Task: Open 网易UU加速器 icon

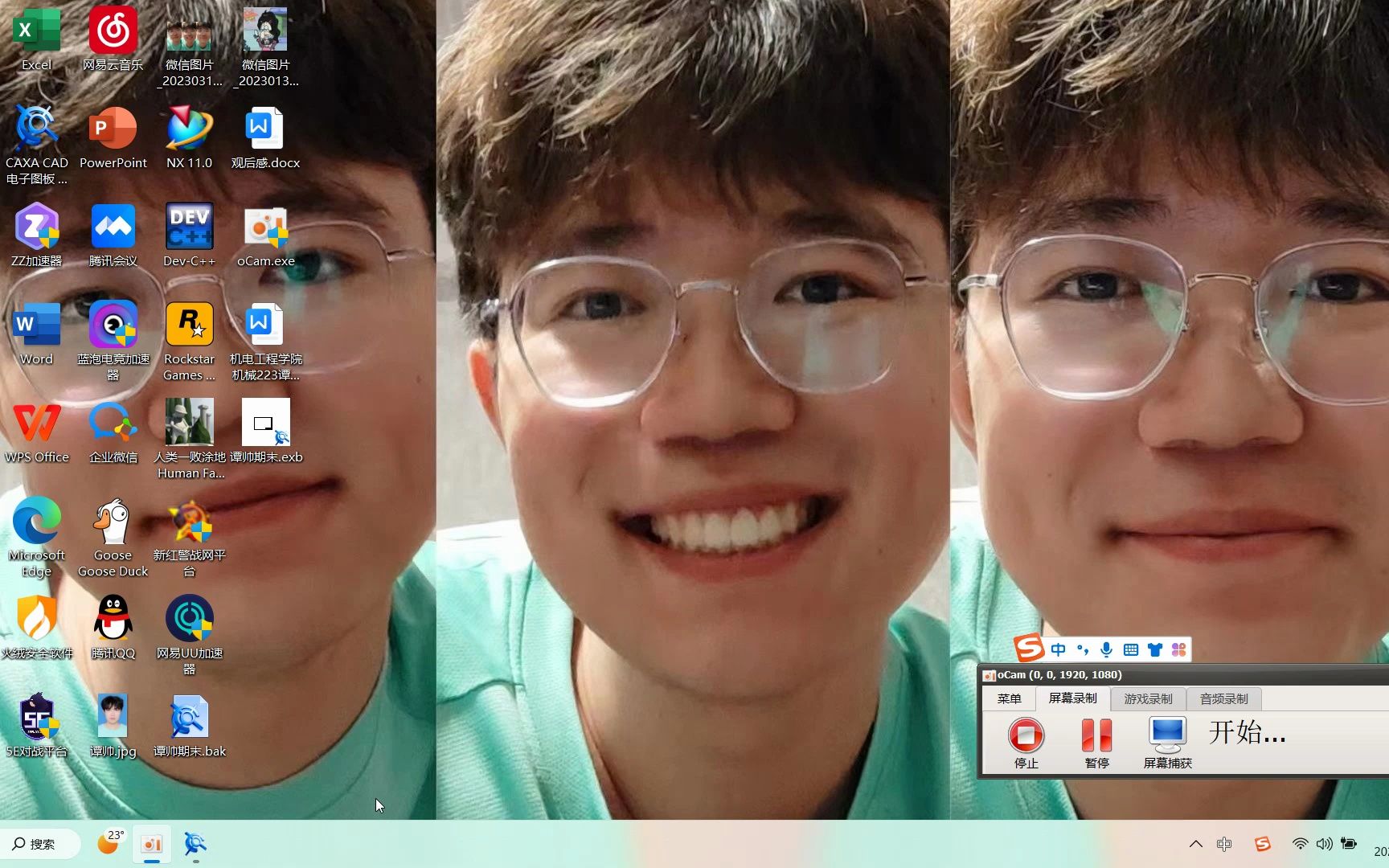Action: [189, 636]
